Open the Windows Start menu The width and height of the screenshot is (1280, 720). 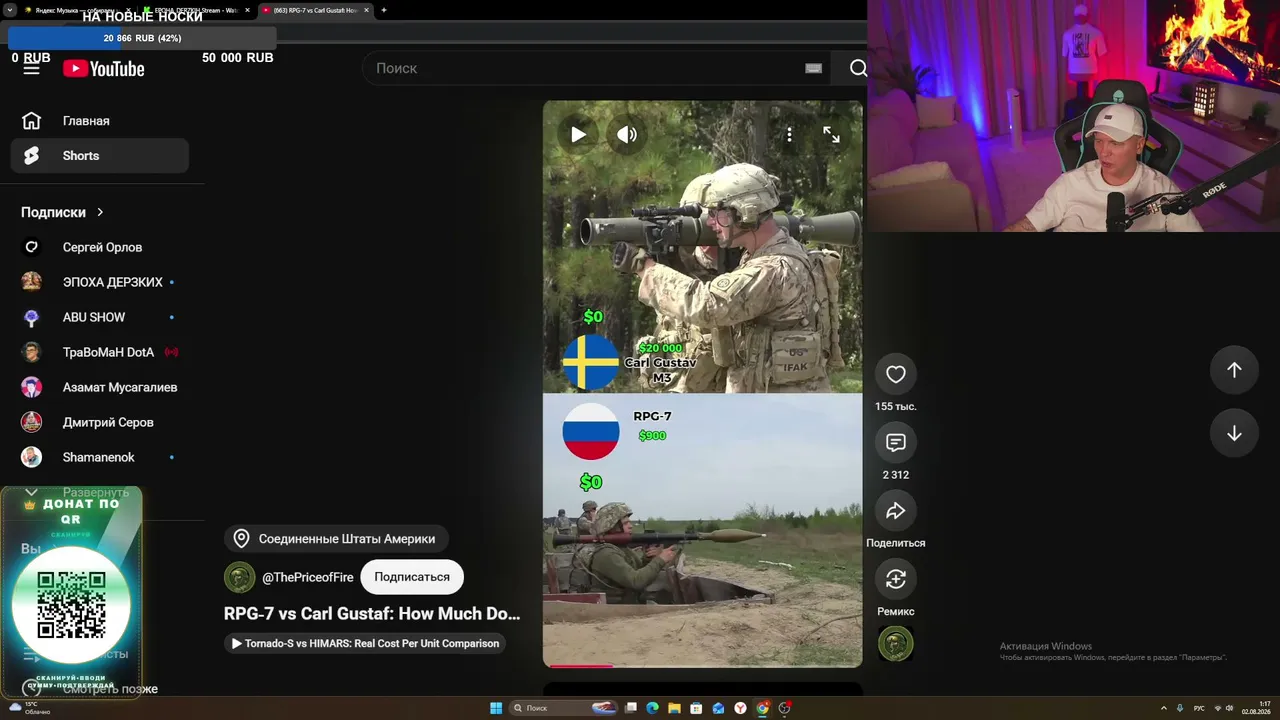click(x=496, y=708)
